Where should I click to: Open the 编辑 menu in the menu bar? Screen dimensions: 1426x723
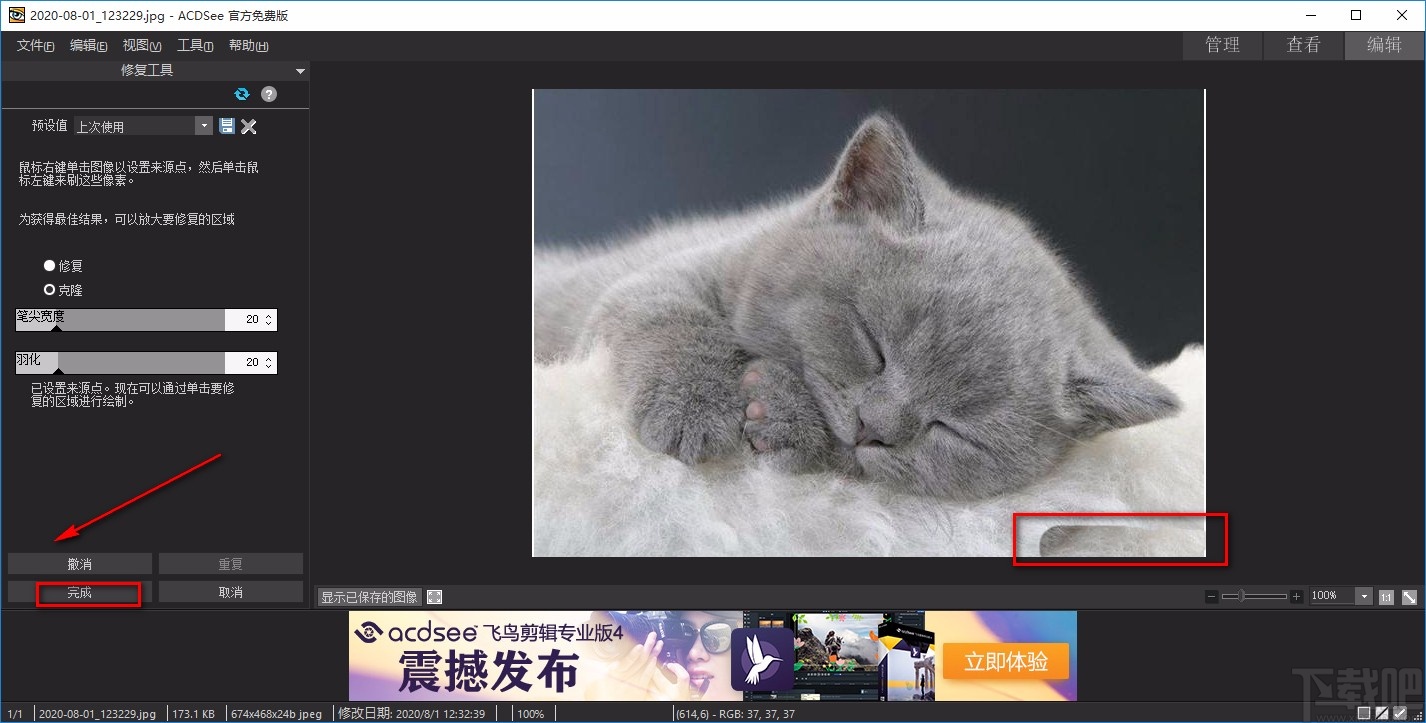[x=89, y=45]
